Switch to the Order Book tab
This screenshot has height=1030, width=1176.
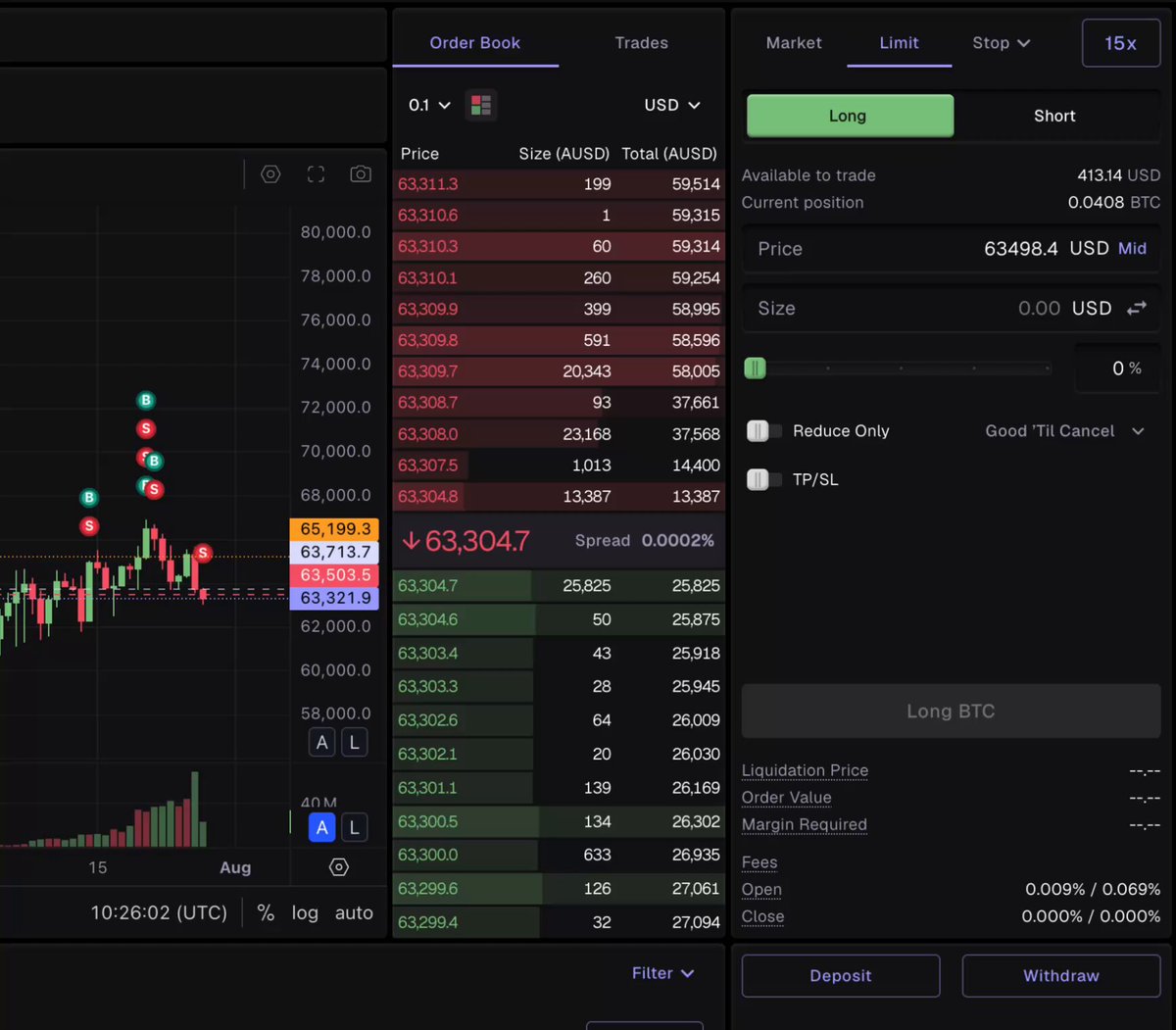[x=475, y=43]
